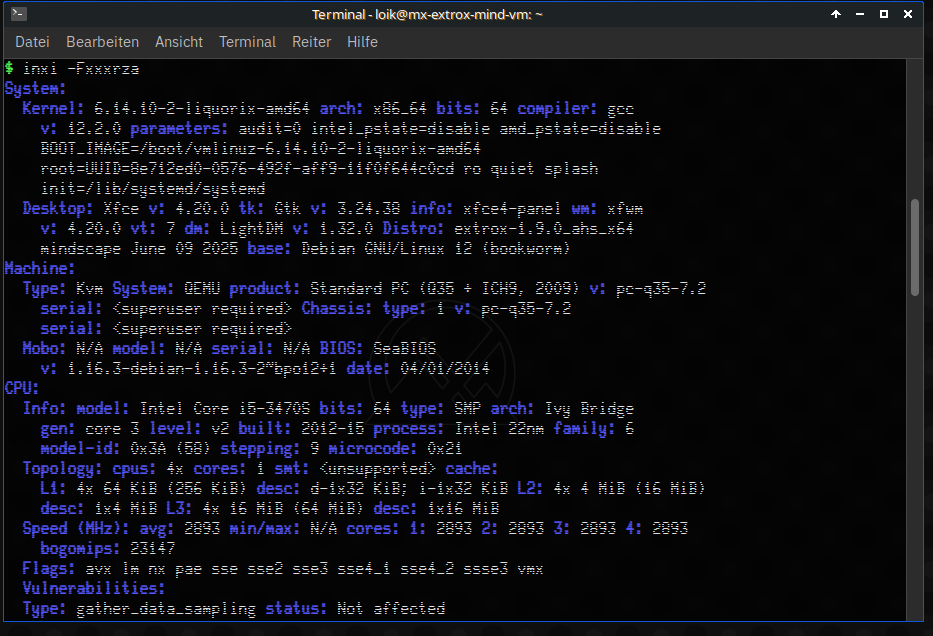Click the 'SeaBIOS' value
This screenshot has width=933, height=636.
pos(405,349)
